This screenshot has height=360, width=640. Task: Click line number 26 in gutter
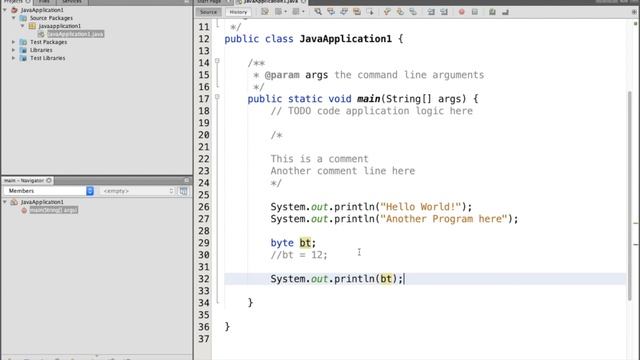point(204,207)
